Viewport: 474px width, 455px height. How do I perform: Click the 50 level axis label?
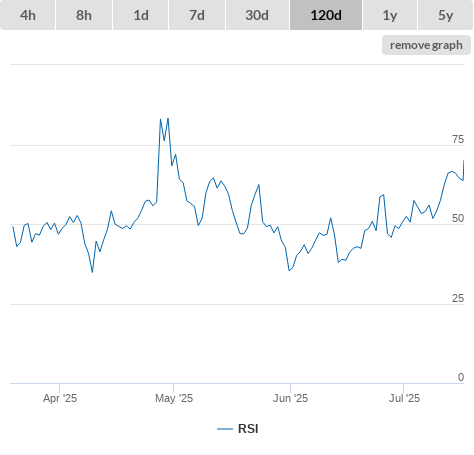(458, 219)
